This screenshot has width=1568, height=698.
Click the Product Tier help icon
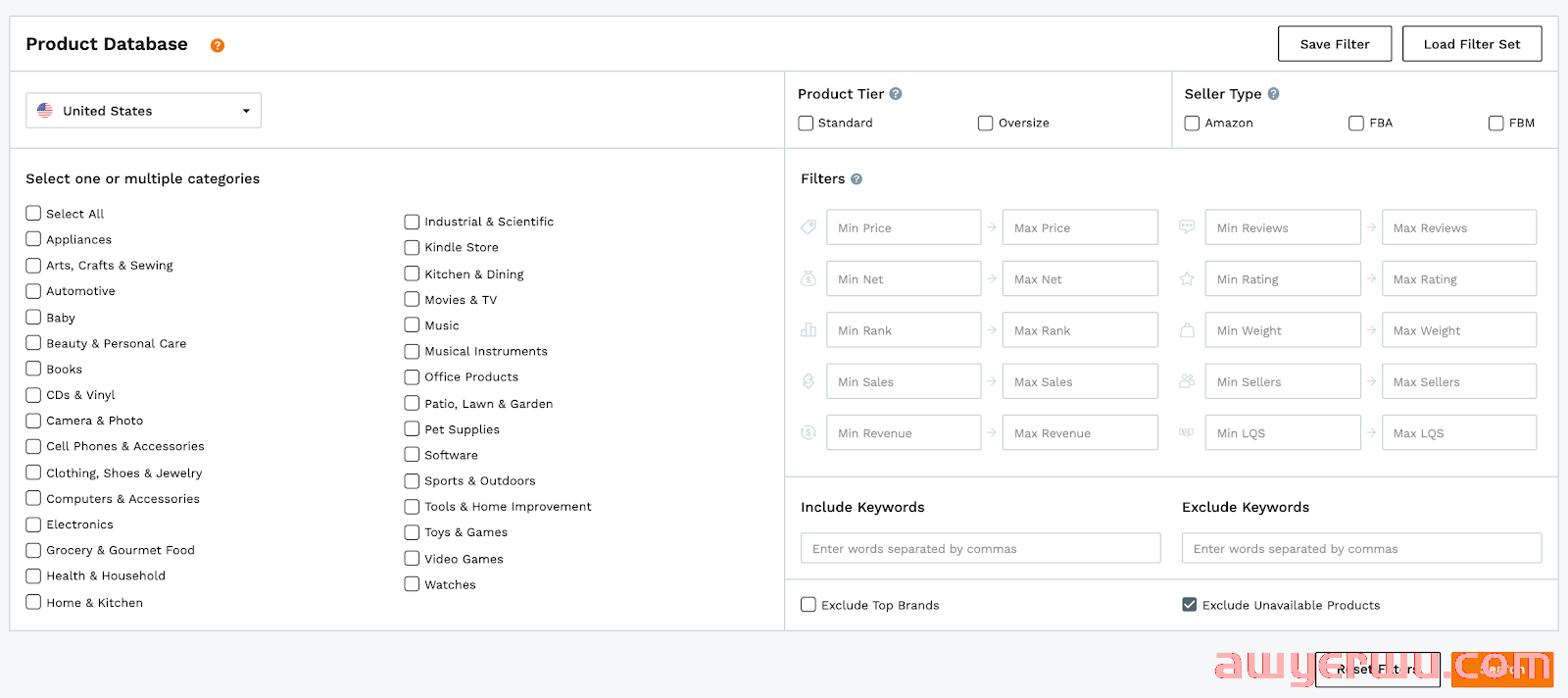896,94
